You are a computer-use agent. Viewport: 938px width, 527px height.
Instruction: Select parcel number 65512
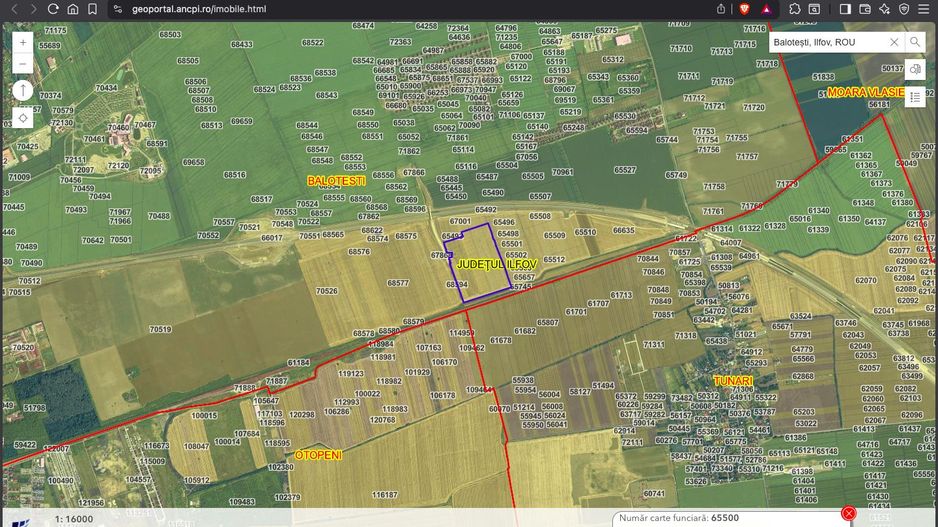click(x=554, y=260)
